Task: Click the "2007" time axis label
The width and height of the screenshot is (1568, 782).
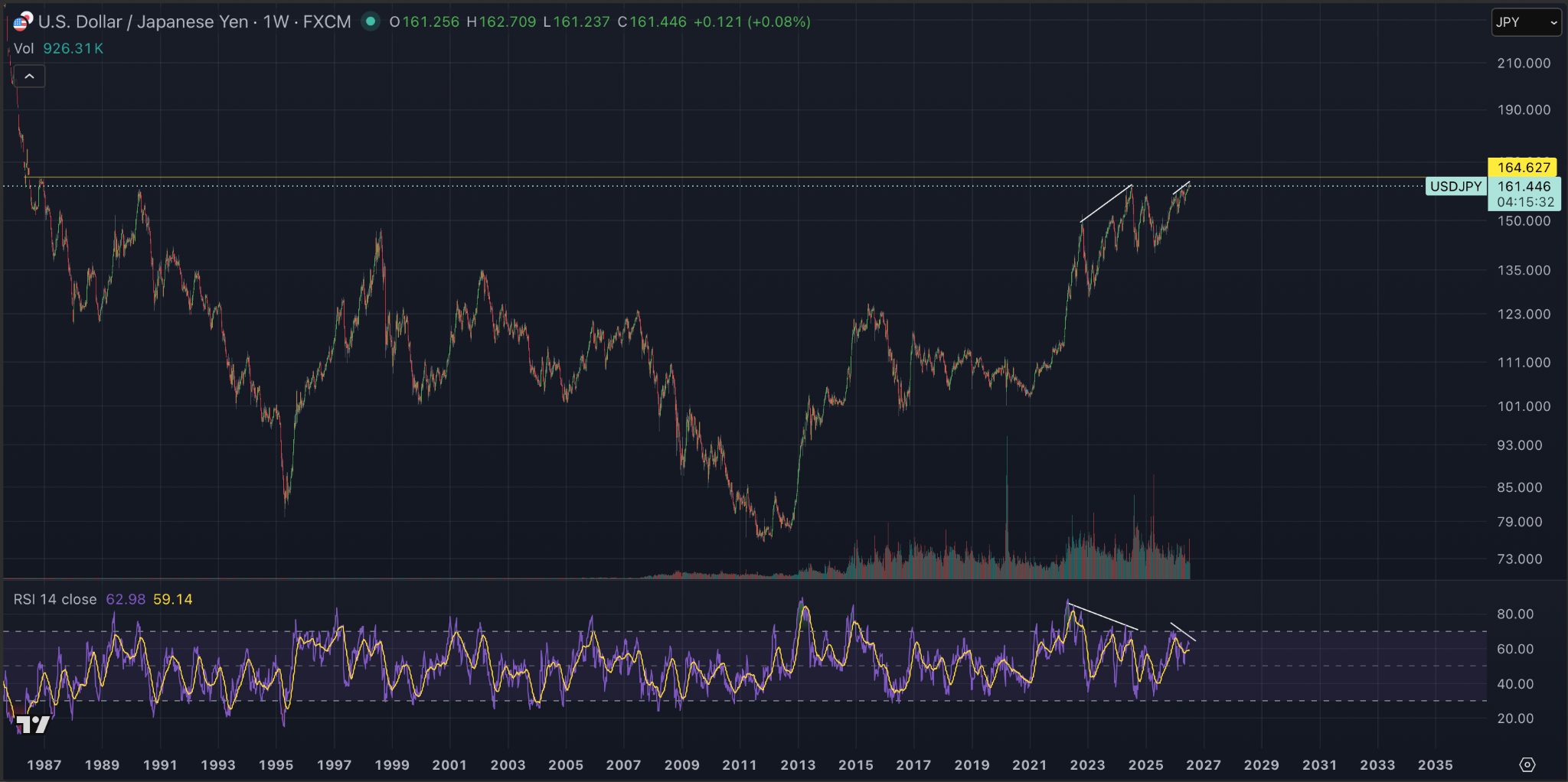Action: click(623, 764)
